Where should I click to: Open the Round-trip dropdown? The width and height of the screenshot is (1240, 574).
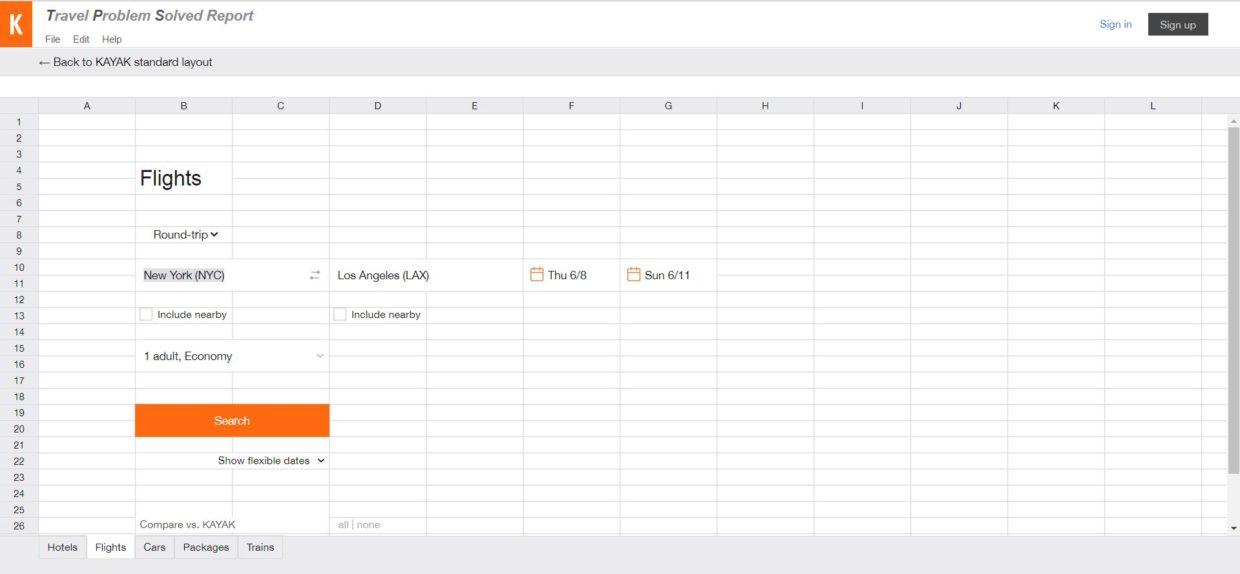[x=186, y=234]
